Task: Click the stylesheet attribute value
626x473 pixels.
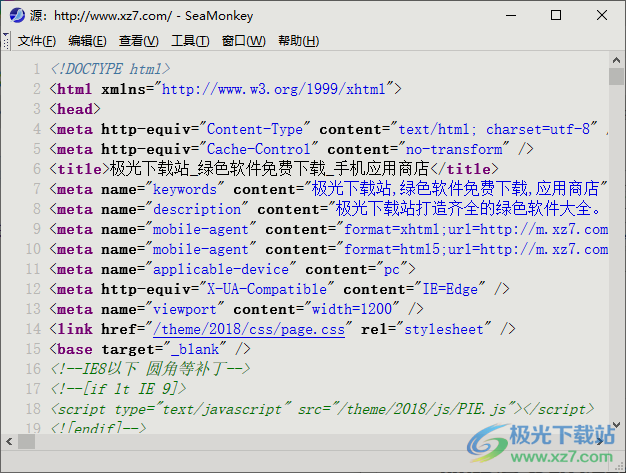Action: click(444, 329)
